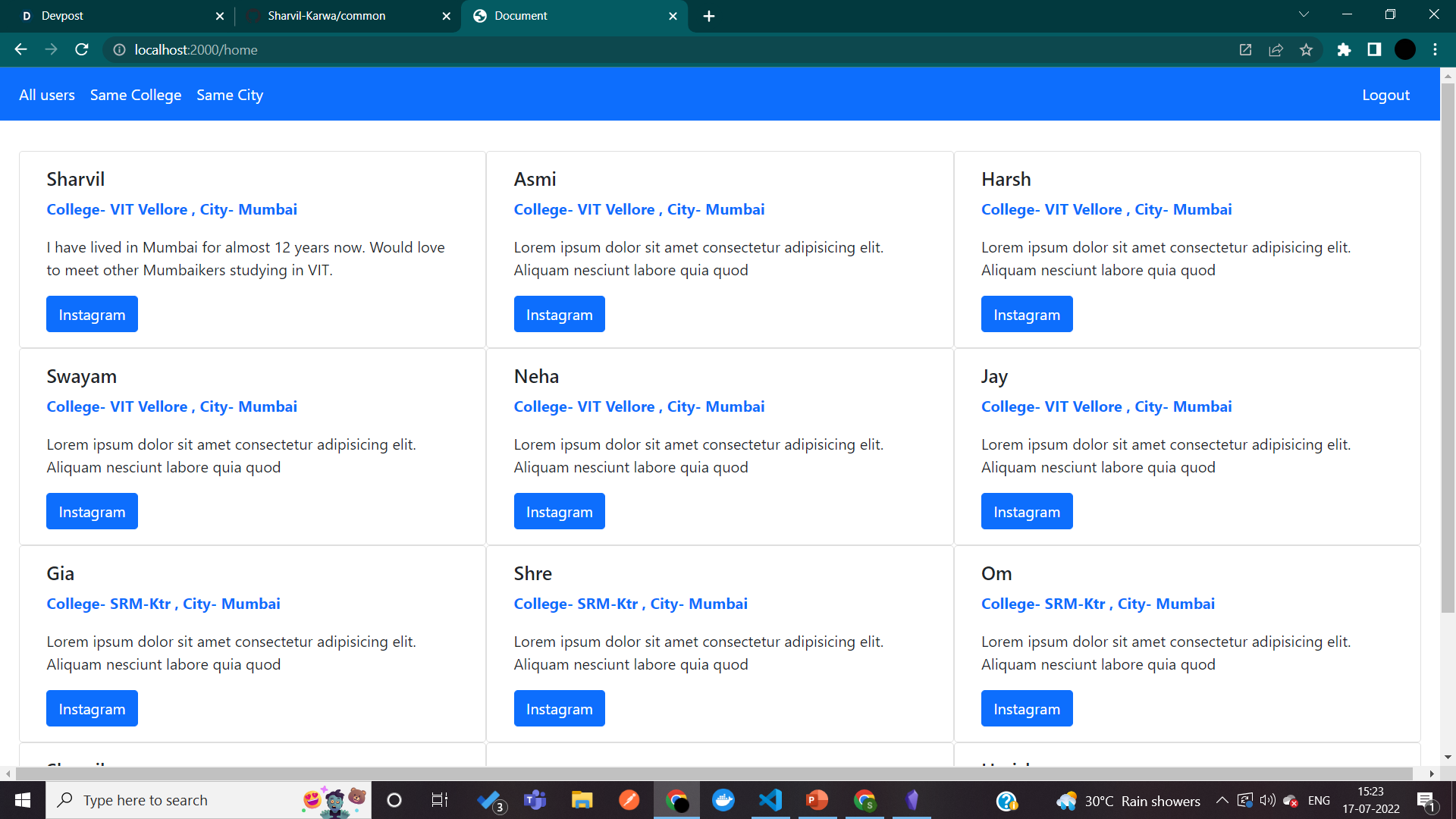This screenshot has width=1456, height=819.
Task: Toggle the browser side panel
Action: 1374,49
